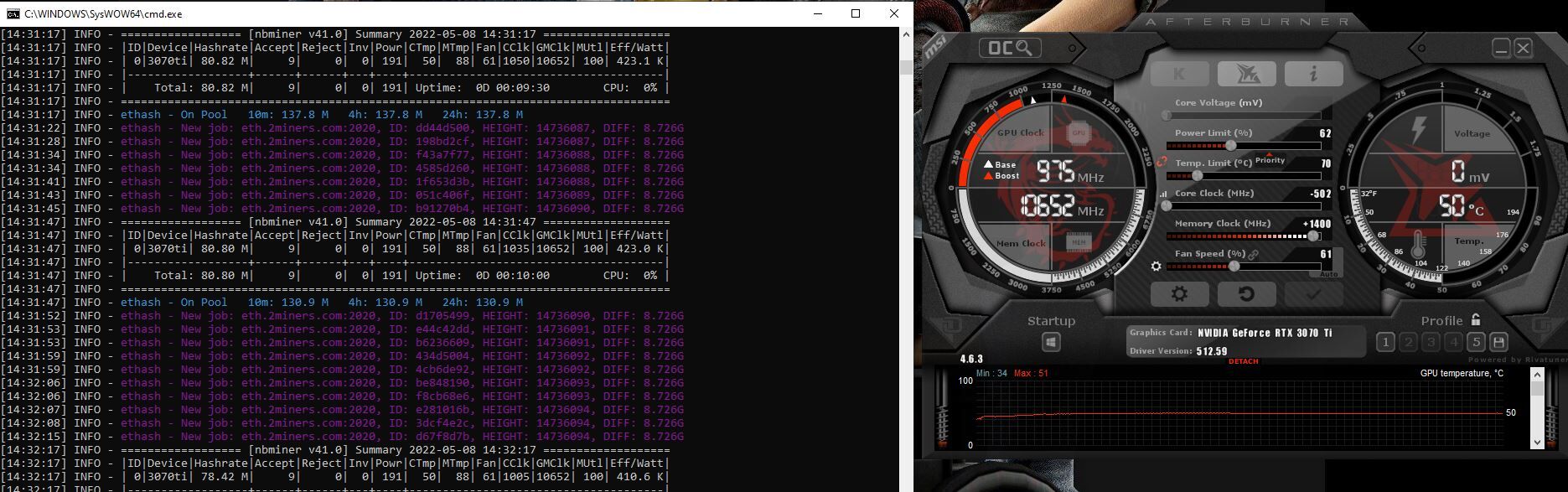
Task: Select the 14:31:47 summary header line in cmd
Action: tap(335, 222)
